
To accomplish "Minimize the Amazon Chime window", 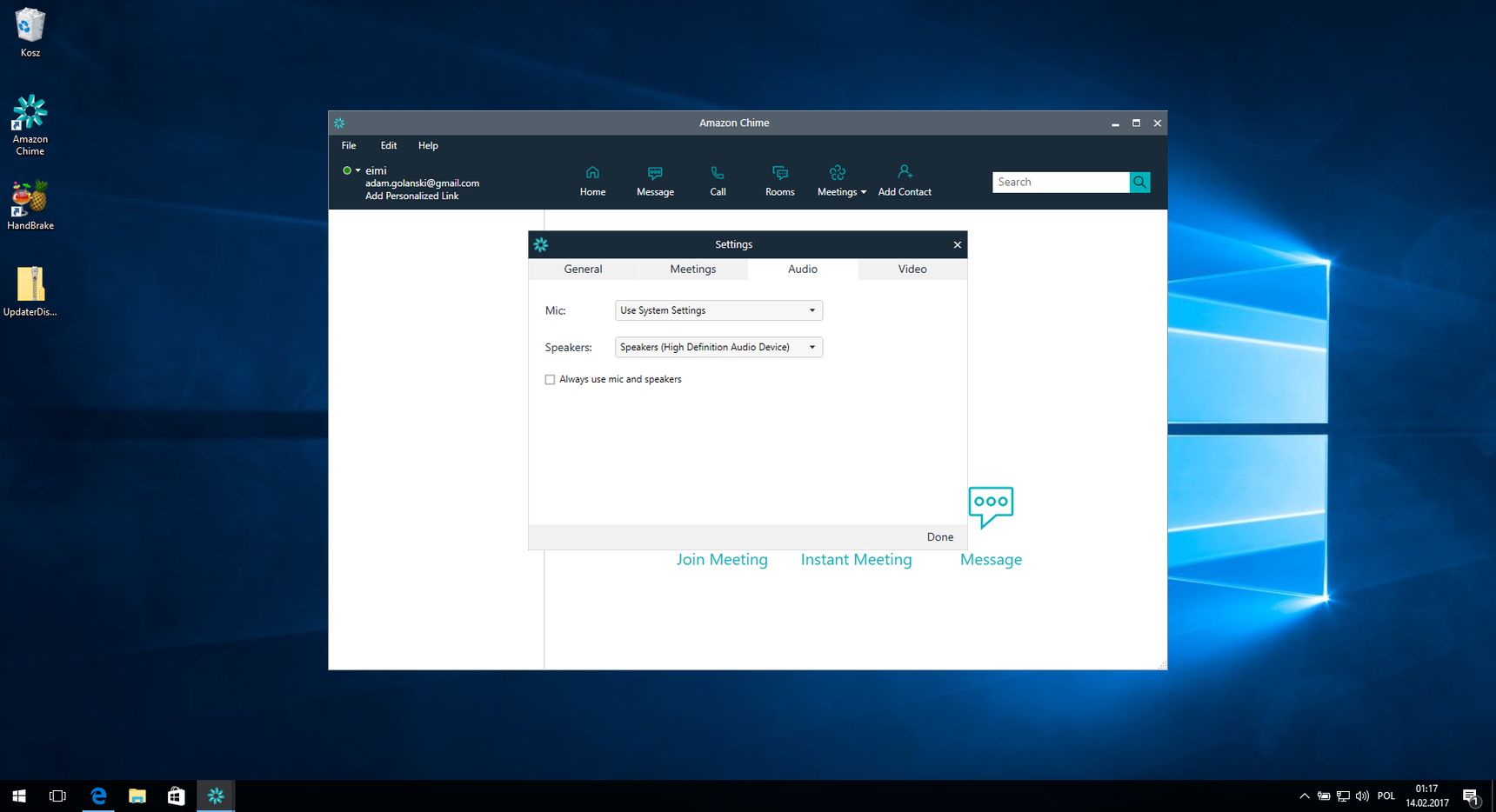I will (x=1115, y=123).
